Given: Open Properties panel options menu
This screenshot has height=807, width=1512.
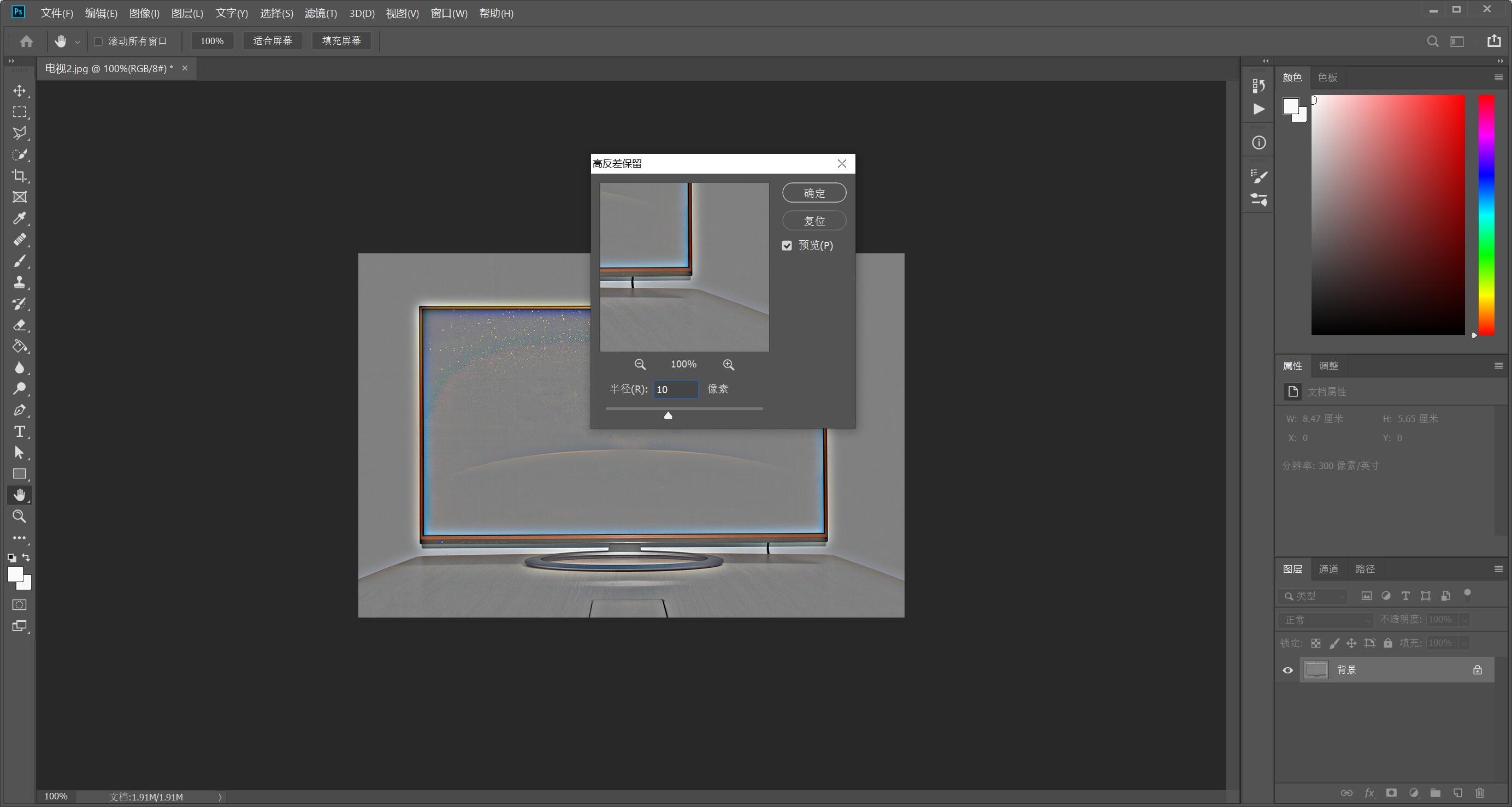Looking at the screenshot, I should pos(1498,366).
